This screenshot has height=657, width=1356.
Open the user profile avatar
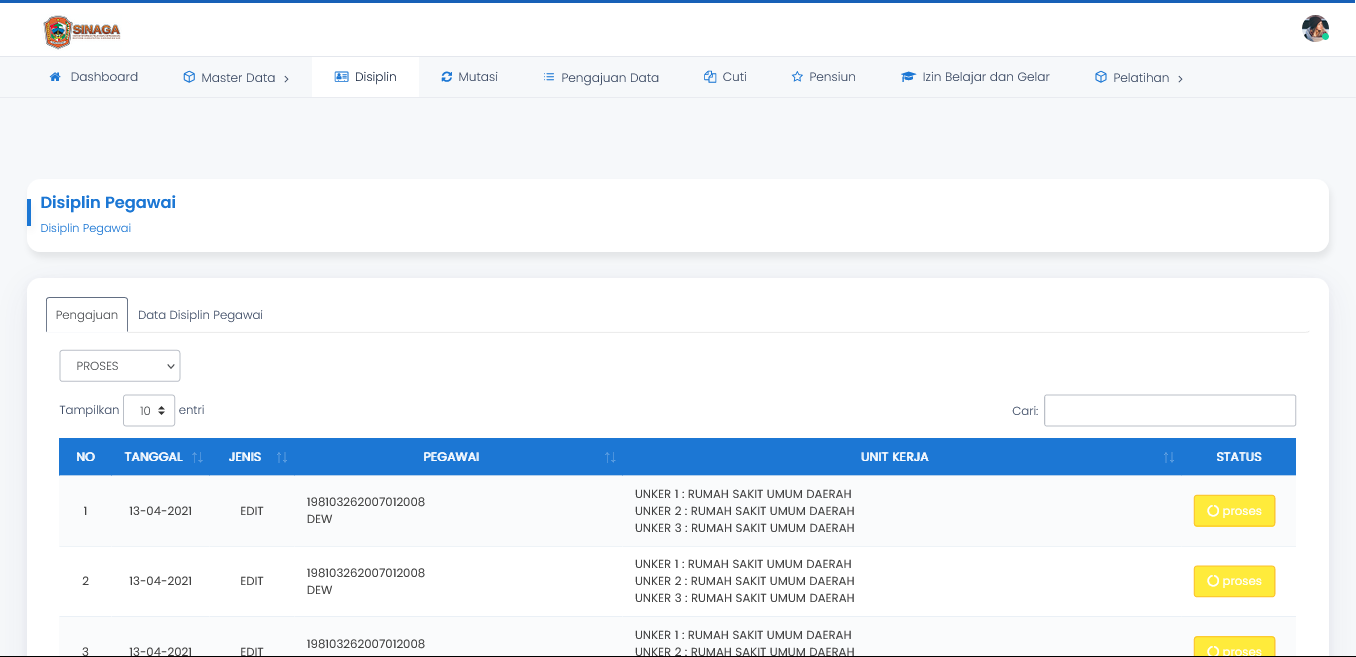(1315, 29)
